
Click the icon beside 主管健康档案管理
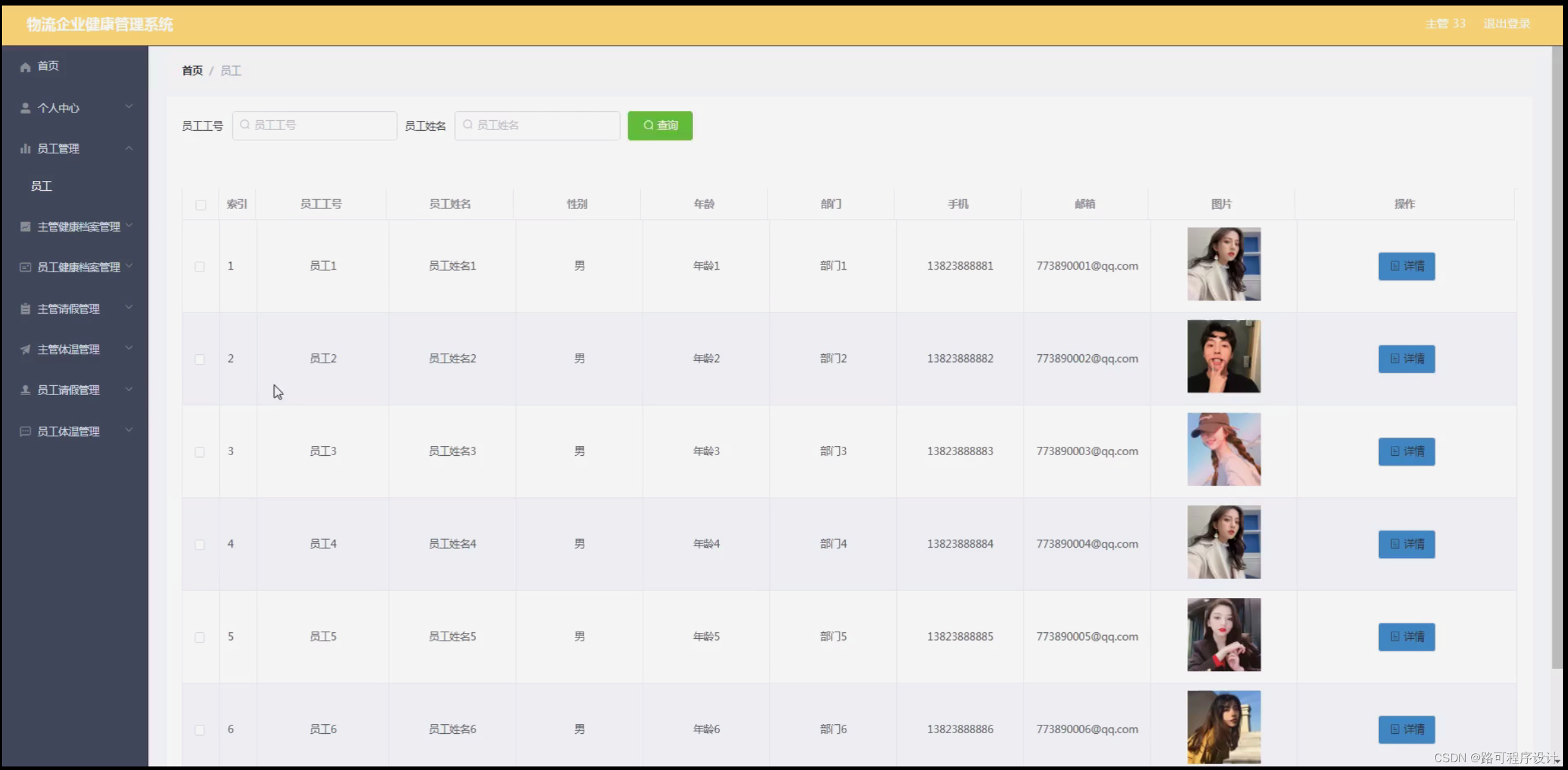[x=25, y=226]
